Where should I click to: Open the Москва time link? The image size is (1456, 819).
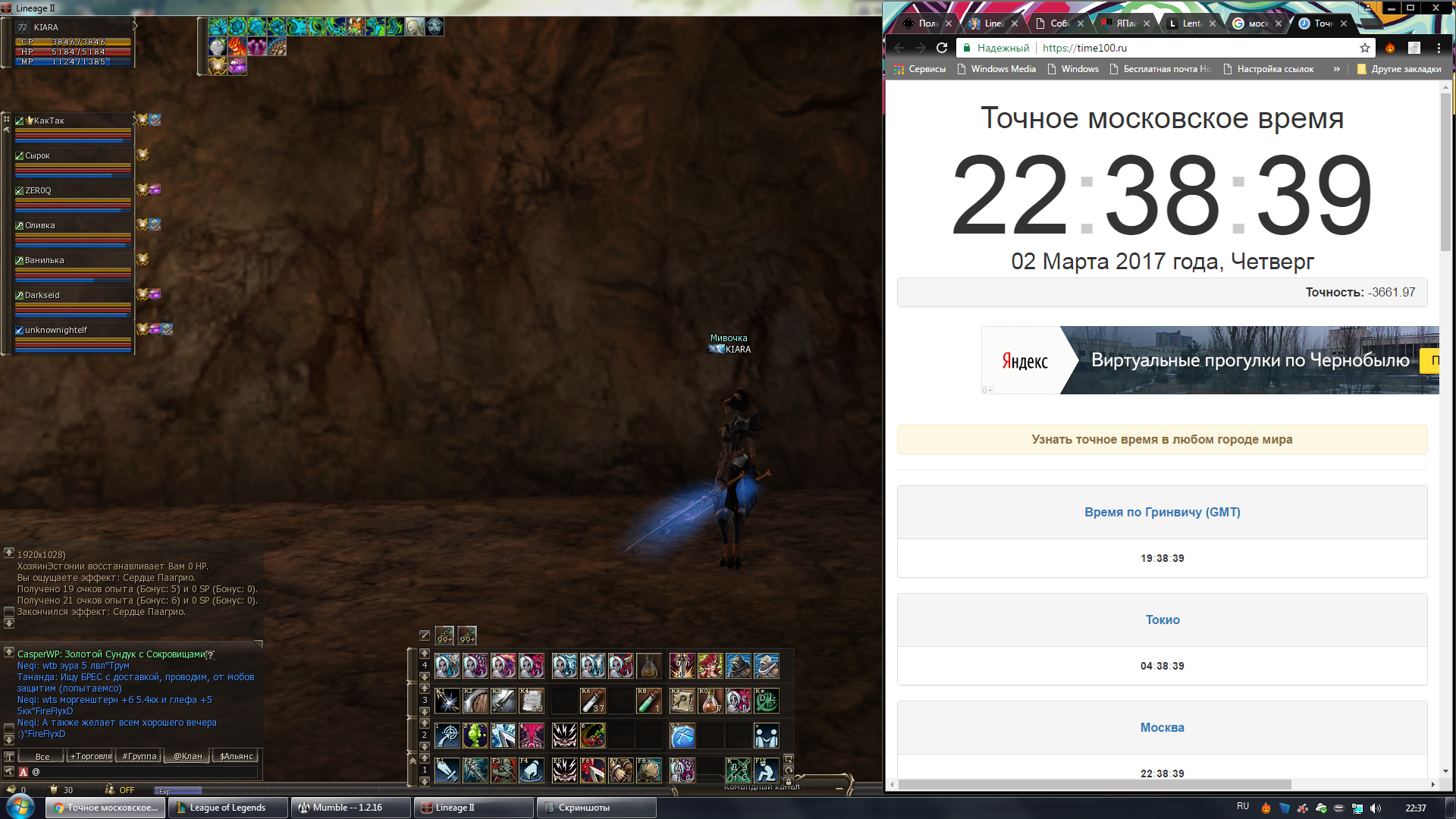click(x=1162, y=728)
